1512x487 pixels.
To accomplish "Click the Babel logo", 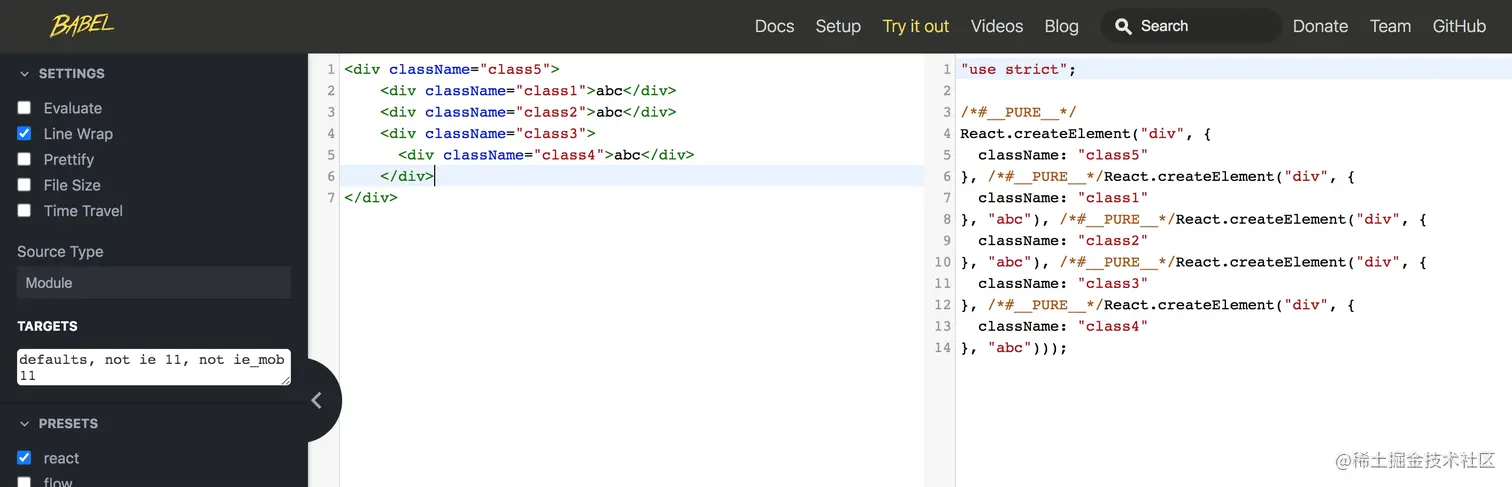I will (82, 25).
